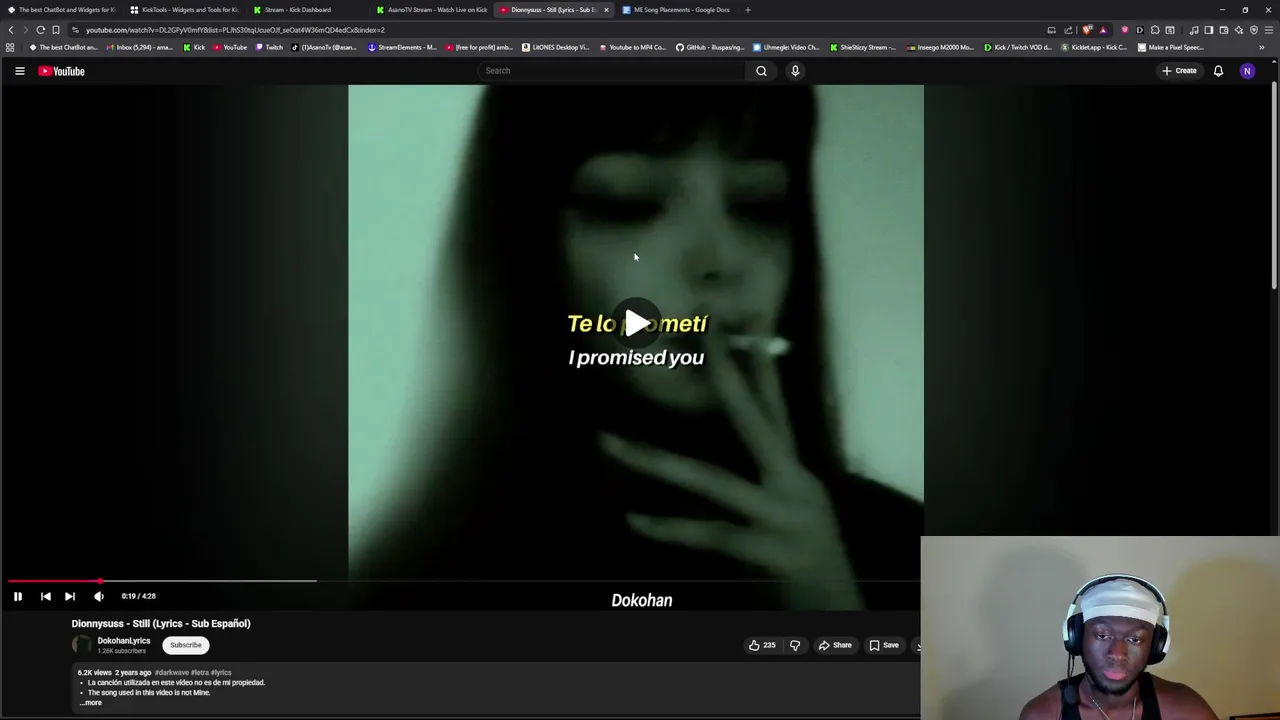The width and height of the screenshot is (1280, 720).
Task: Open the StreamElements bookmark
Action: (x=402, y=47)
